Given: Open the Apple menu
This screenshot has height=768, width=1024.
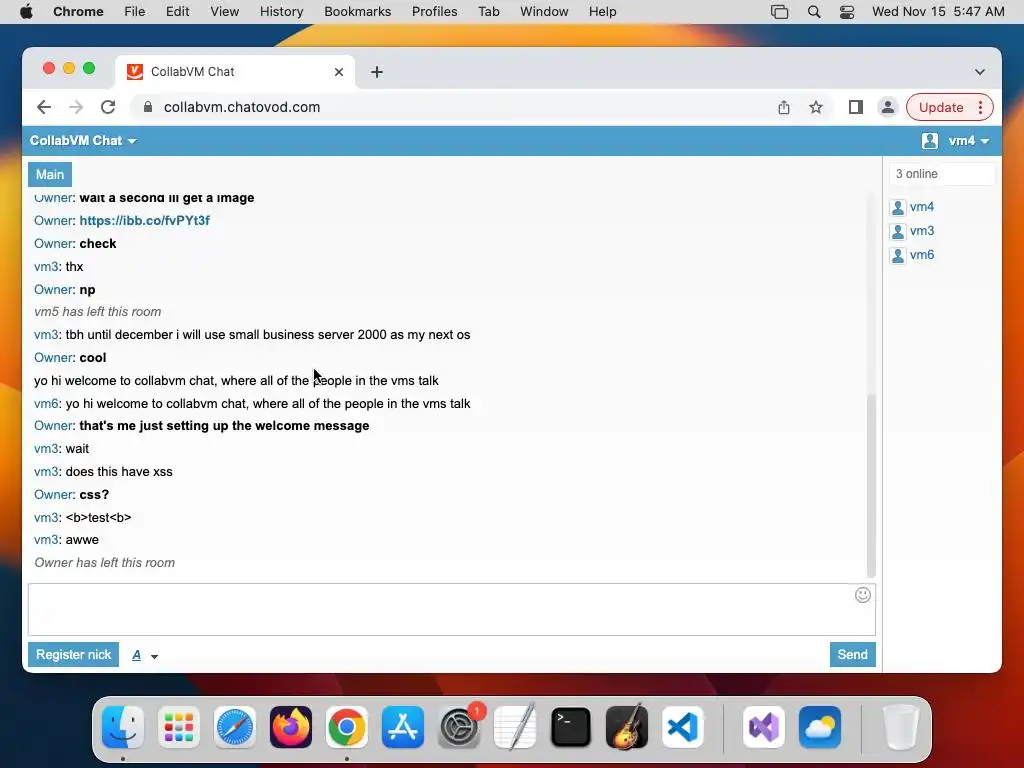Looking at the screenshot, I should pyautogui.click(x=26, y=12).
